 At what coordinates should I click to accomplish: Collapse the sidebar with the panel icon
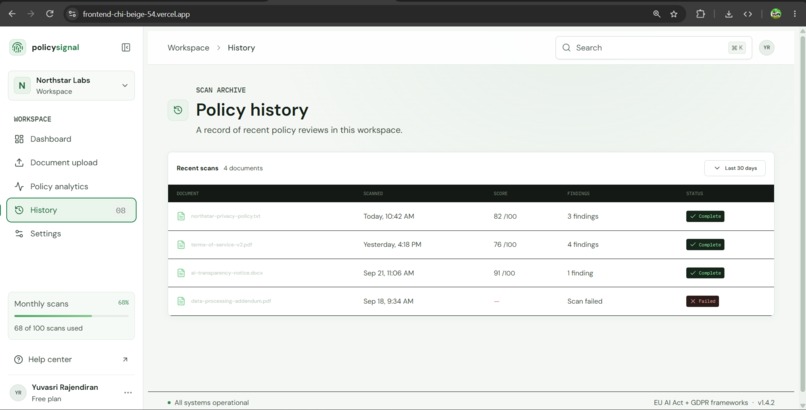(126, 47)
